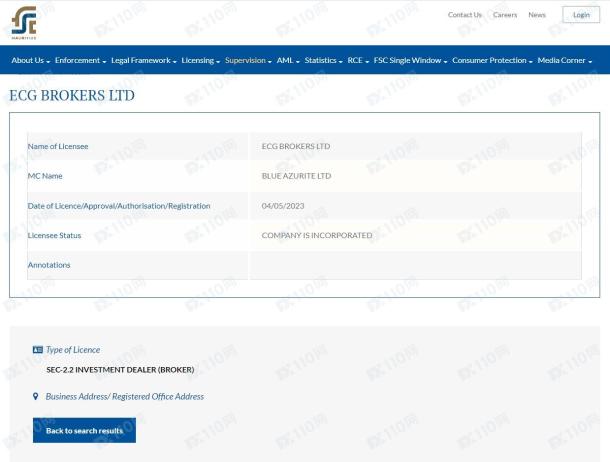This screenshot has width=610, height=462.
Task: Click the Date of Licence/Approval/Authorisation/Registration label
Action: (119, 206)
